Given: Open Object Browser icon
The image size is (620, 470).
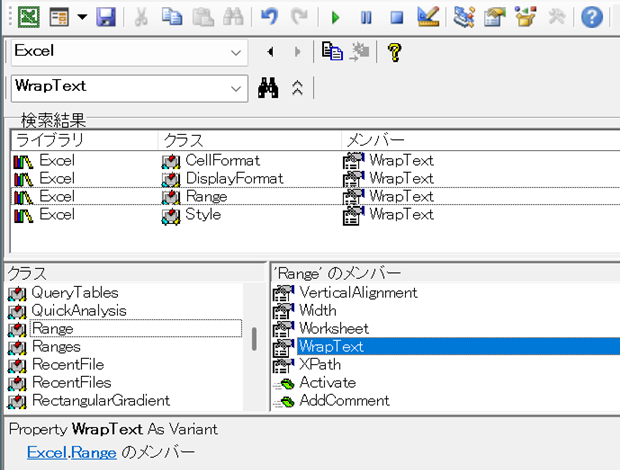Looking at the screenshot, I should (x=525, y=17).
